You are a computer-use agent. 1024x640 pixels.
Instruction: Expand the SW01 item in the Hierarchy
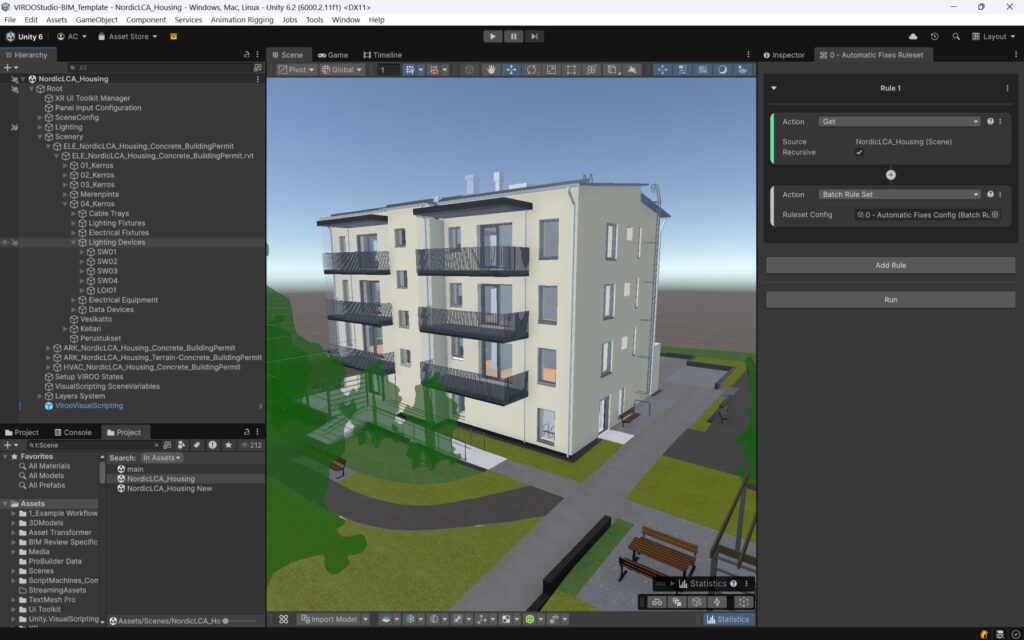point(84,251)
